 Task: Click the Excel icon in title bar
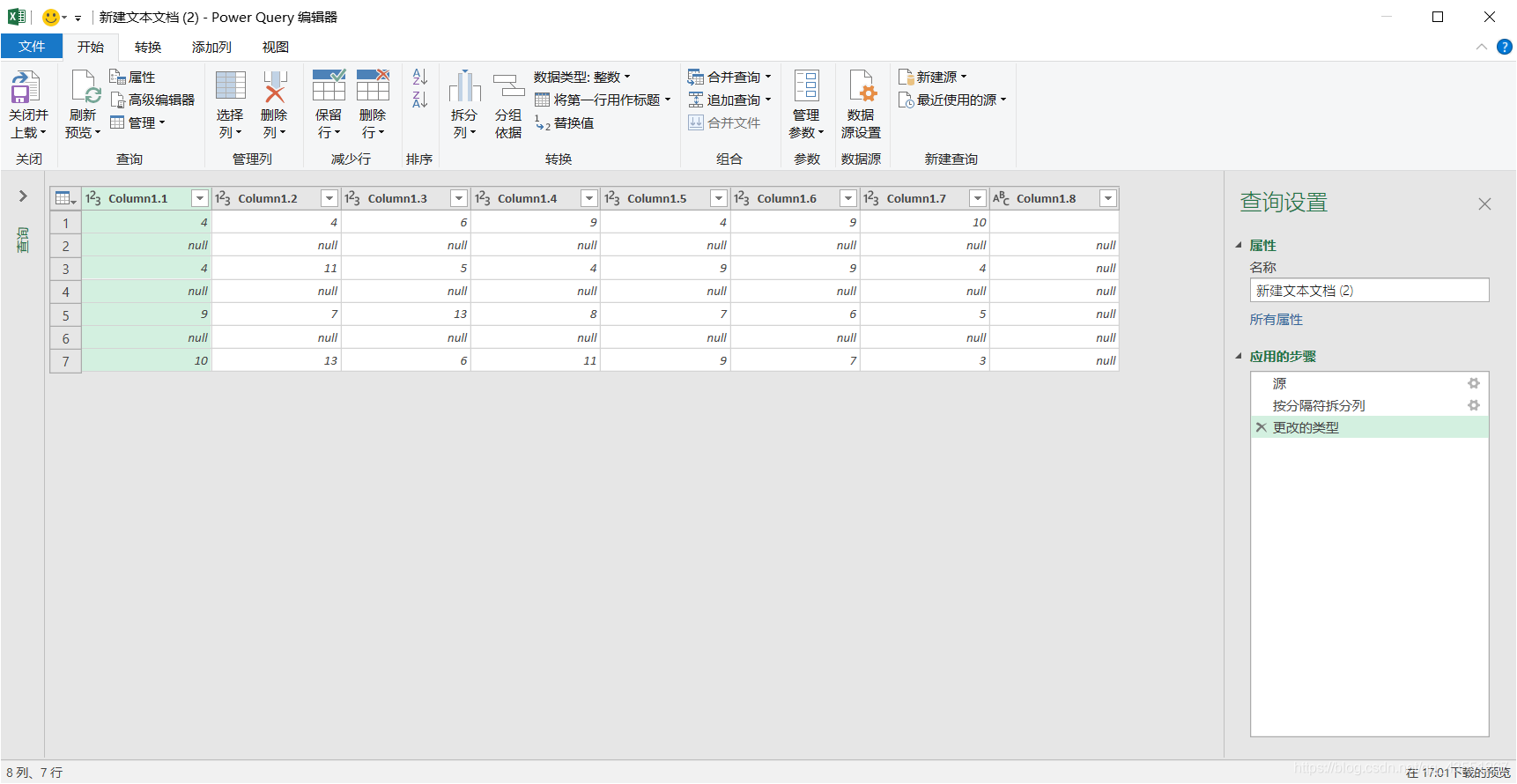[16, 17]
